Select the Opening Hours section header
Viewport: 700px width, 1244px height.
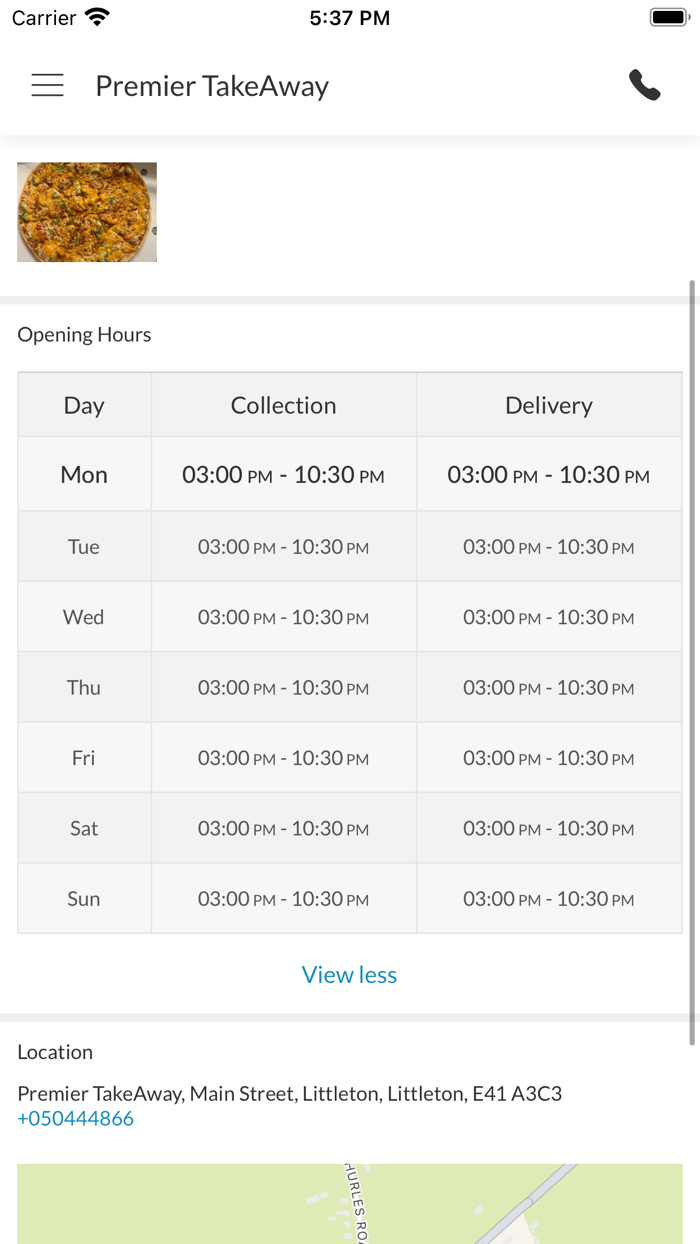click(x=83, y=334)
